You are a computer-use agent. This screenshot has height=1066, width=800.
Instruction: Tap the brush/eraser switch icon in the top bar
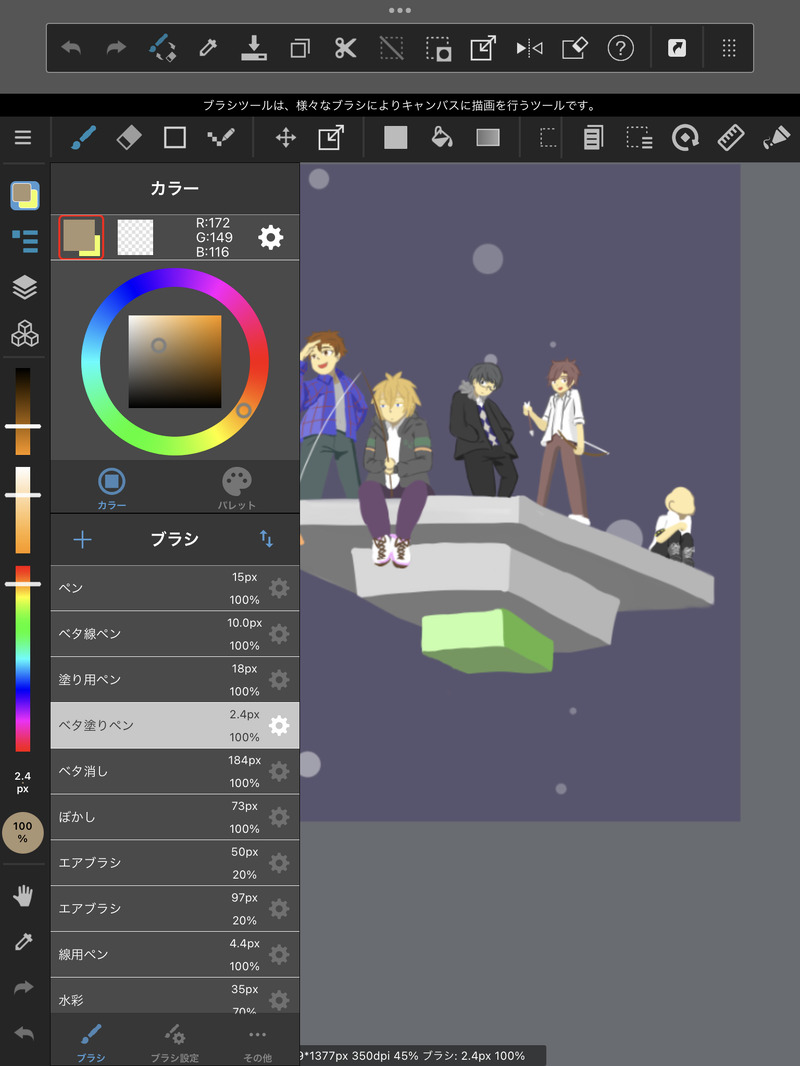point(162,48)
